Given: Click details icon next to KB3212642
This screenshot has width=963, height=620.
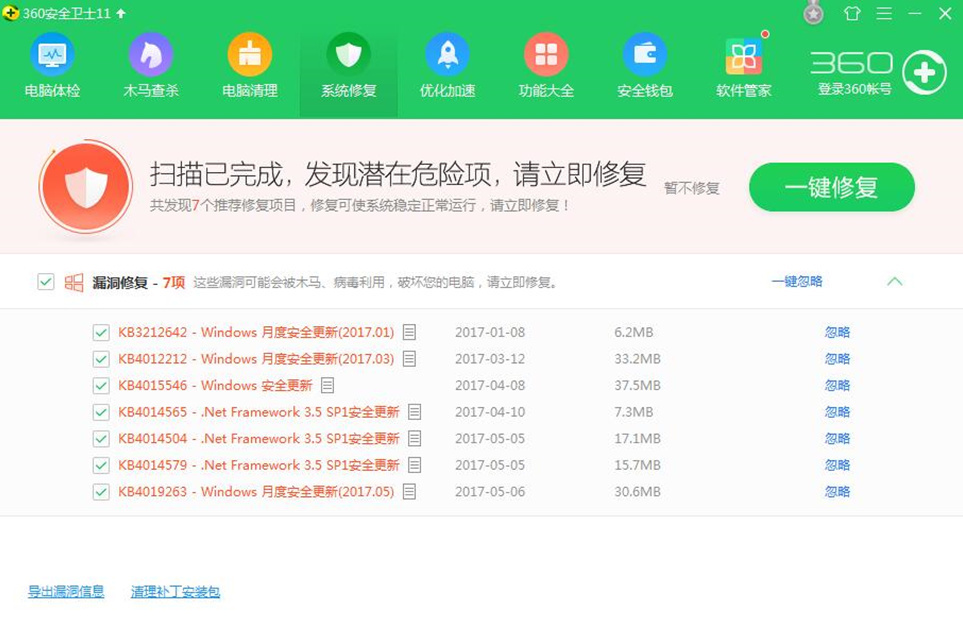Looking at the screenshot, I should pos(409,332).
